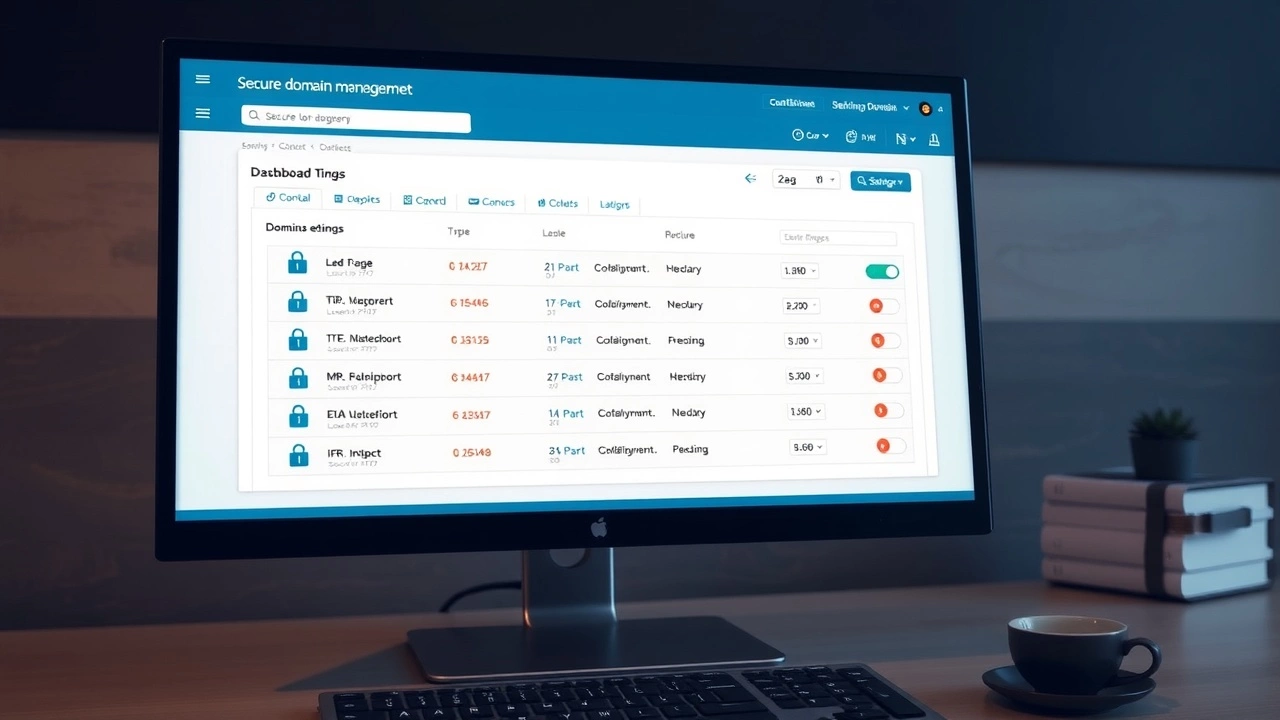The image size is (1280, 720).
Task: Click the 21 Part link in the first row
Action: click(562, 268)
